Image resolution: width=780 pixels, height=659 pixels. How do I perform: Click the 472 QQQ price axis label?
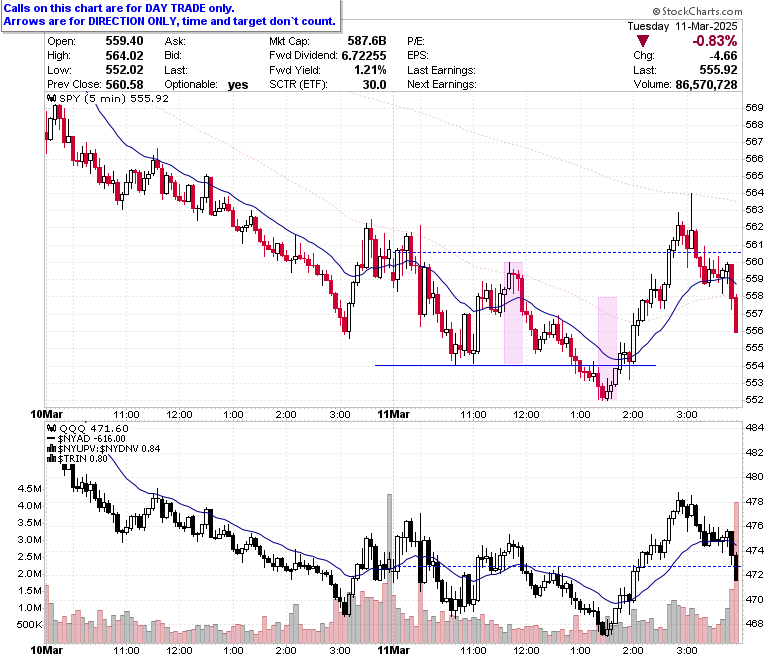click(754, 574)
